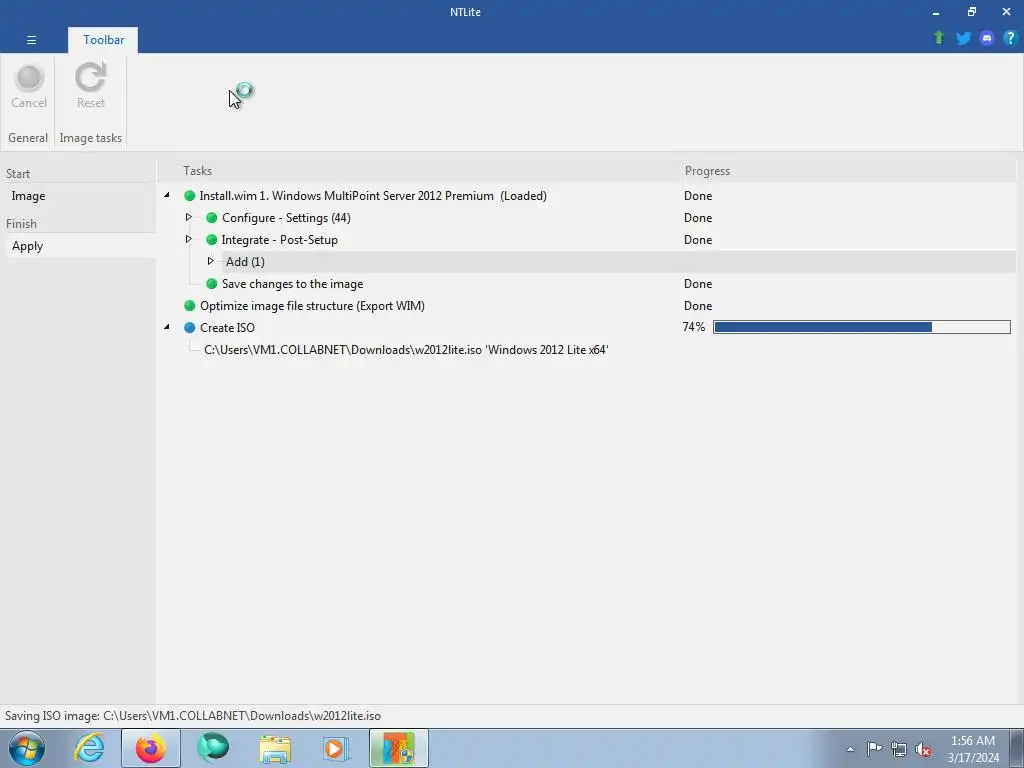Click the Cancel button in toolbar

(29, 86)
